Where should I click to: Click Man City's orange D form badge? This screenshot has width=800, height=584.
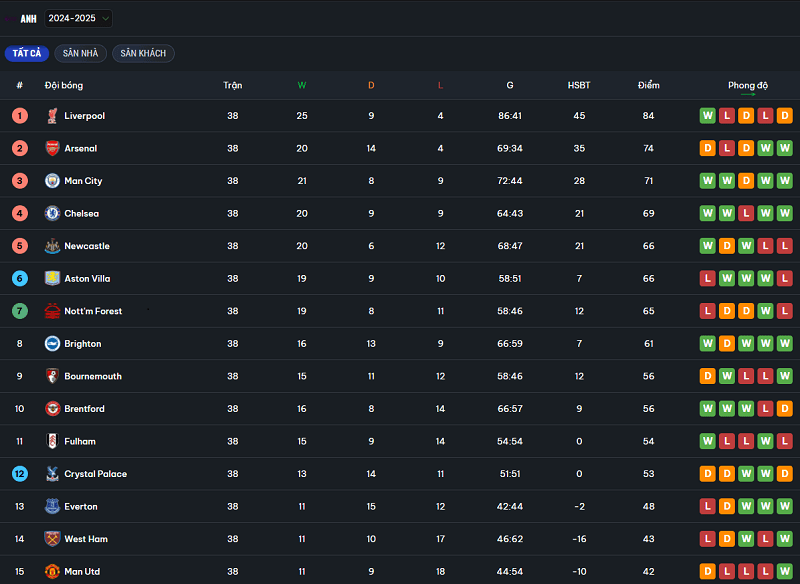pos(746,181)
